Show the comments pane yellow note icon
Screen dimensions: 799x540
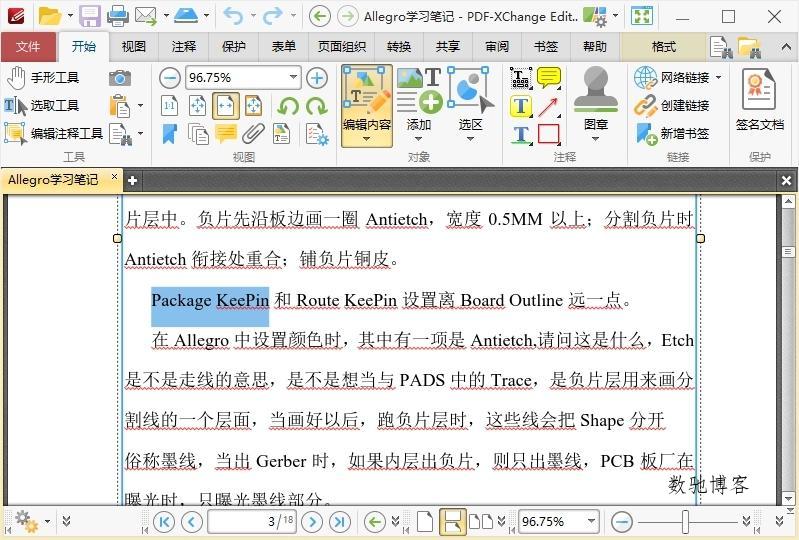[226, 134]
